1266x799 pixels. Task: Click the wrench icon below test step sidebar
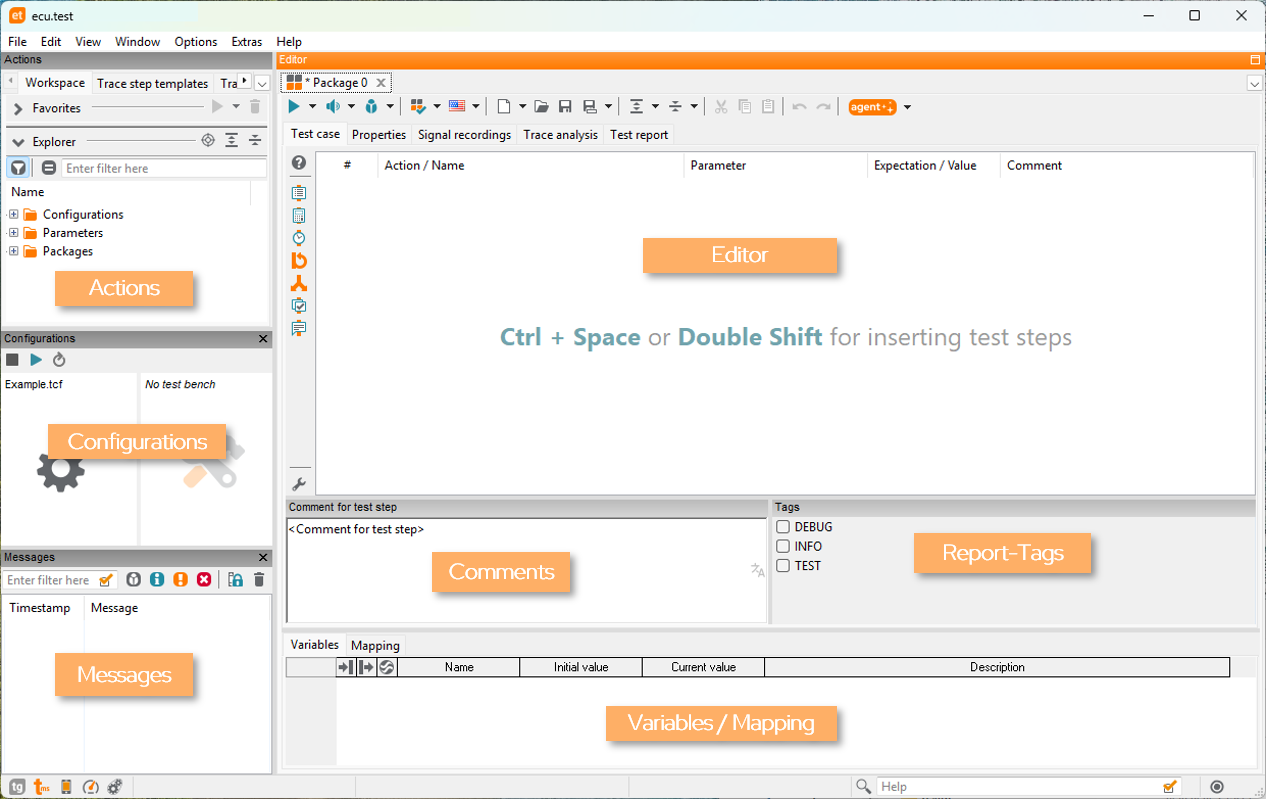click(298, 485)
